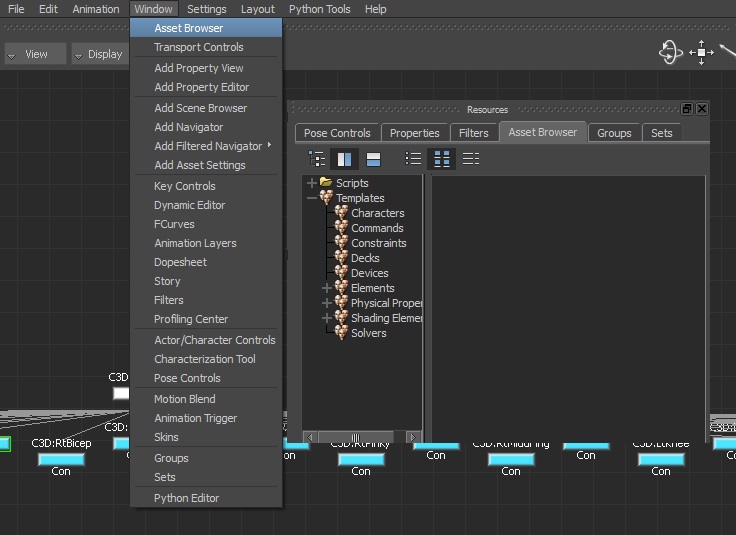Switch to the Pose Controls tab

coord(337,133)
